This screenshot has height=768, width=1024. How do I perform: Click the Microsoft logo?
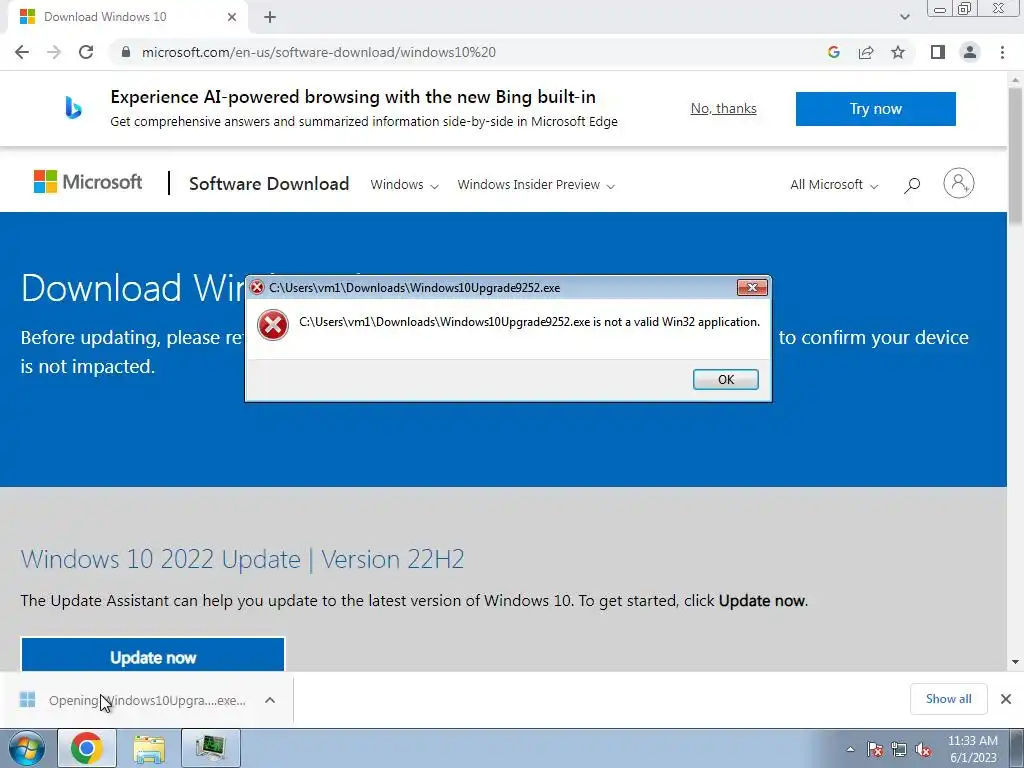pyautogui.click(x=88, y=182)
